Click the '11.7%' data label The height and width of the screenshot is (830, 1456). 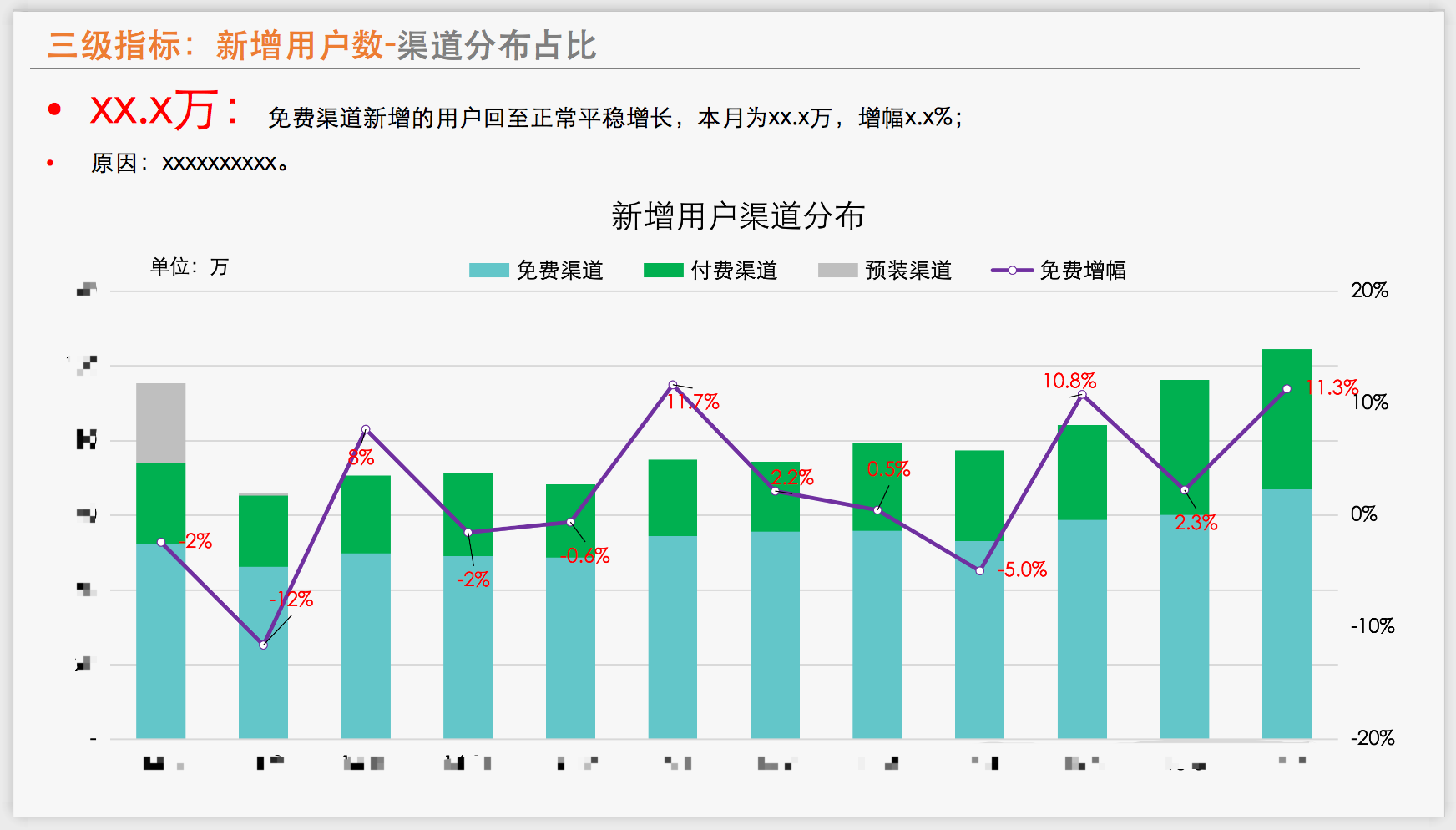tap(693, 402)
